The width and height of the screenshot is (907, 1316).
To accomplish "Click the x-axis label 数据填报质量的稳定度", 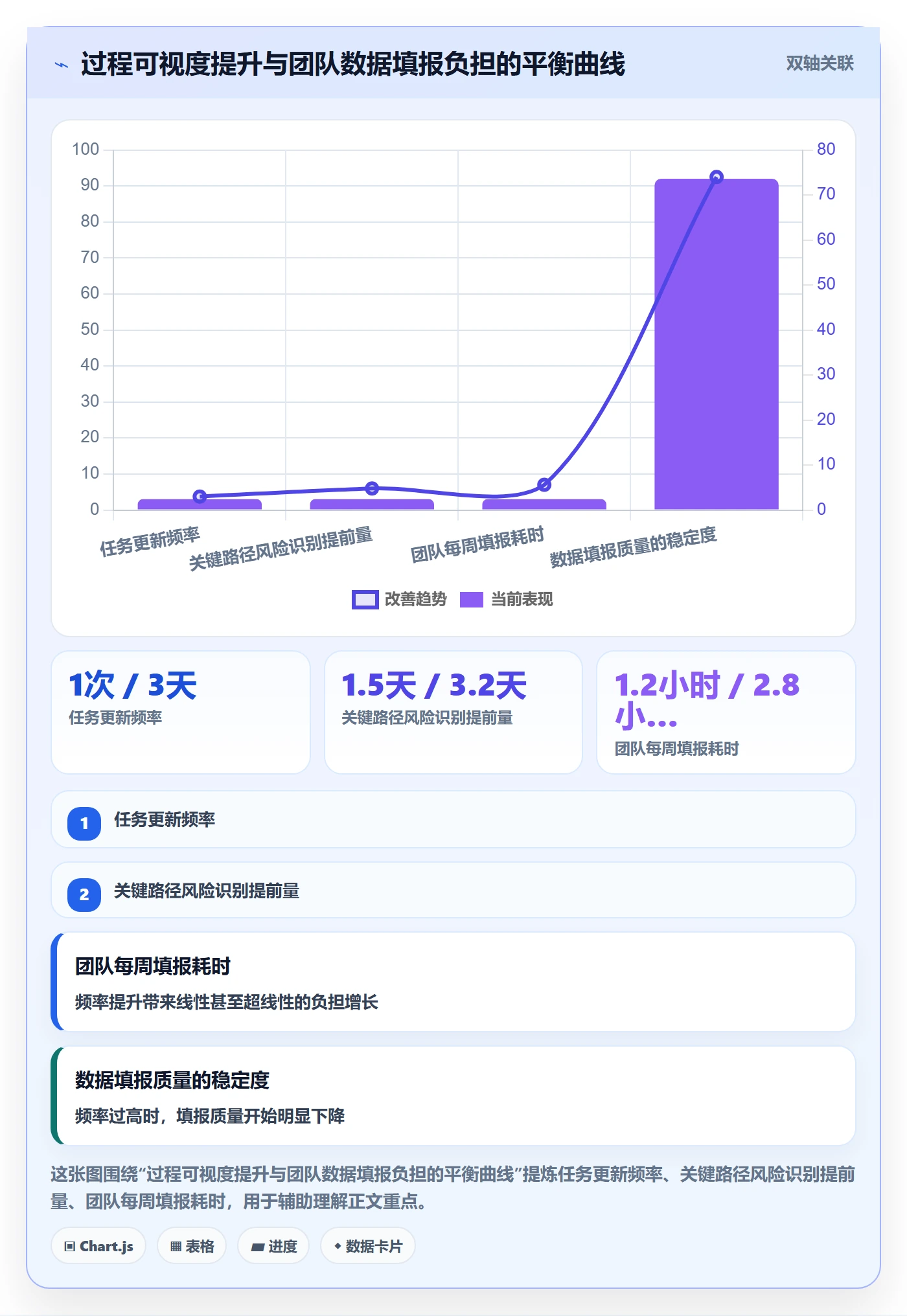I will tap(633, 547).
